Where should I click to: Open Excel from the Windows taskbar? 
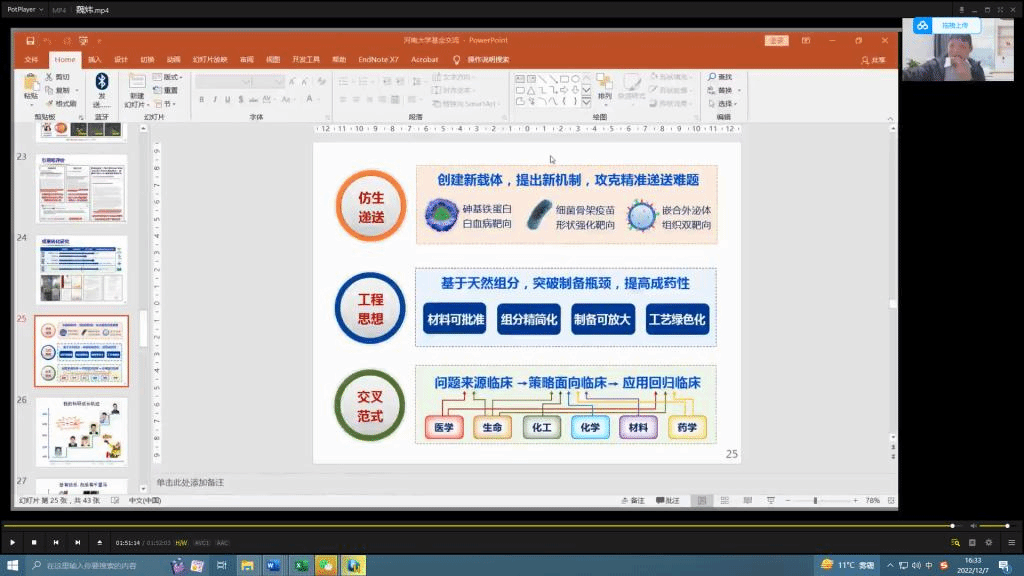click(299, 566)
